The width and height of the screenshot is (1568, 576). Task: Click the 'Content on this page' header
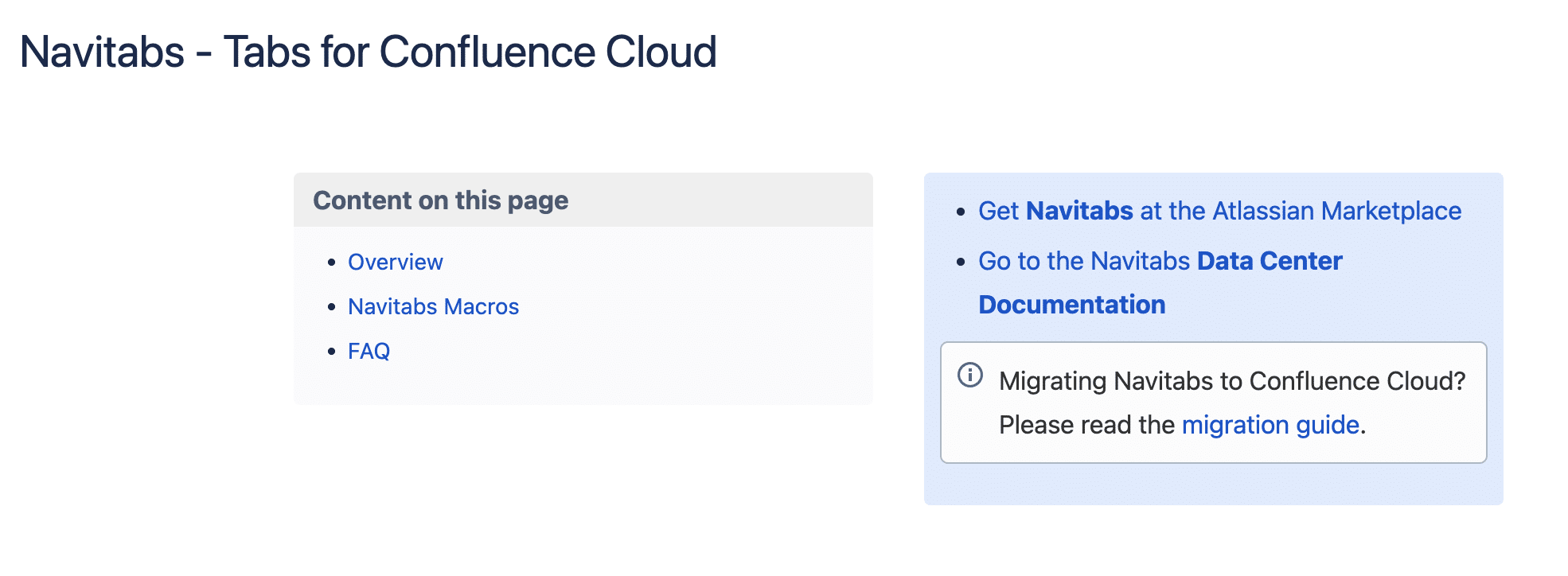[x=440, y=200]
